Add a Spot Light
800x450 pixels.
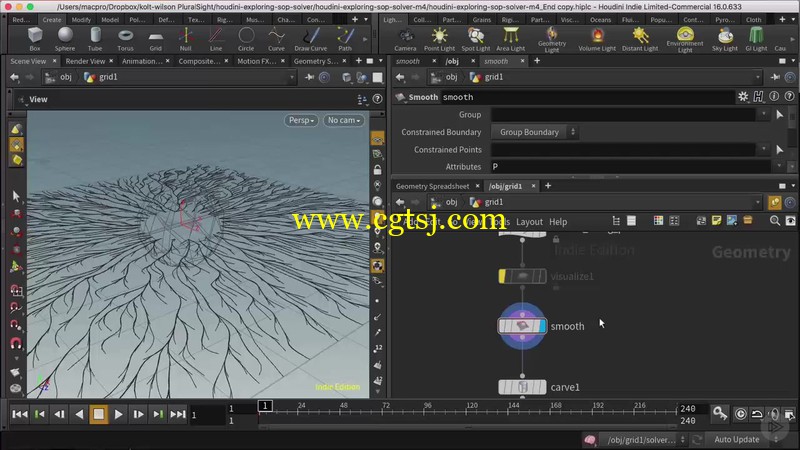point(476,39)
